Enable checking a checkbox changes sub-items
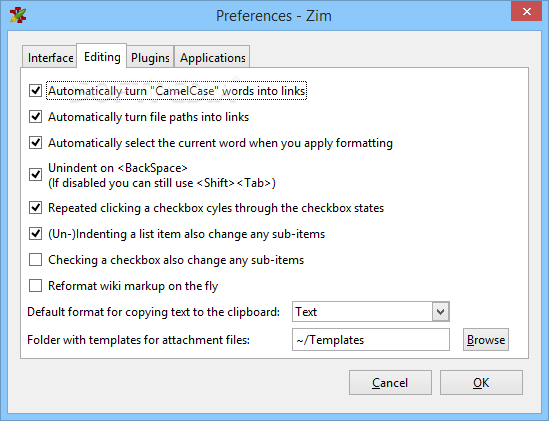Image resolution: width=549 pixels, height=421 pixels. 35,260
